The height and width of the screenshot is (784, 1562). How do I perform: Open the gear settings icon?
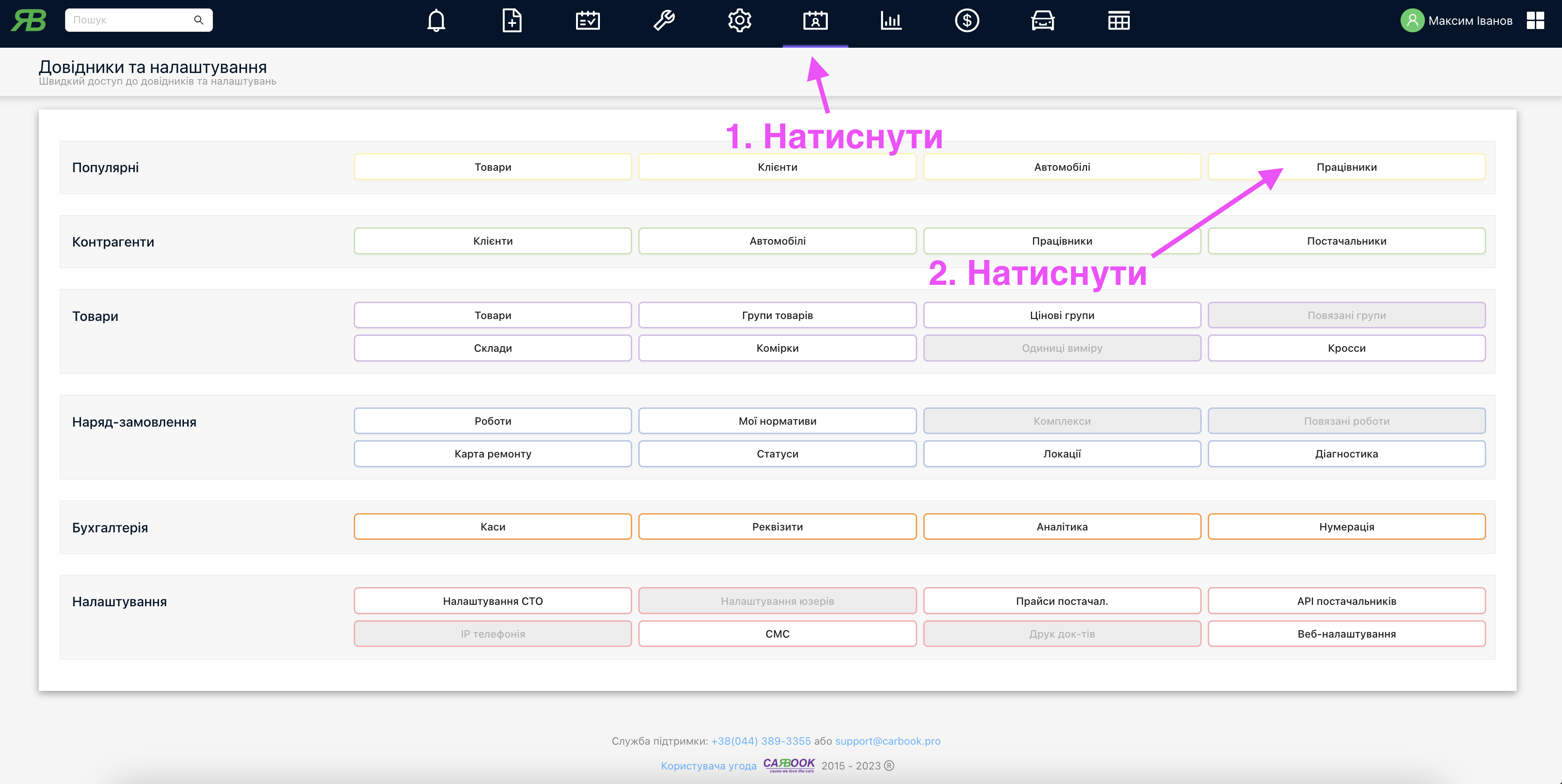(739, 21)
